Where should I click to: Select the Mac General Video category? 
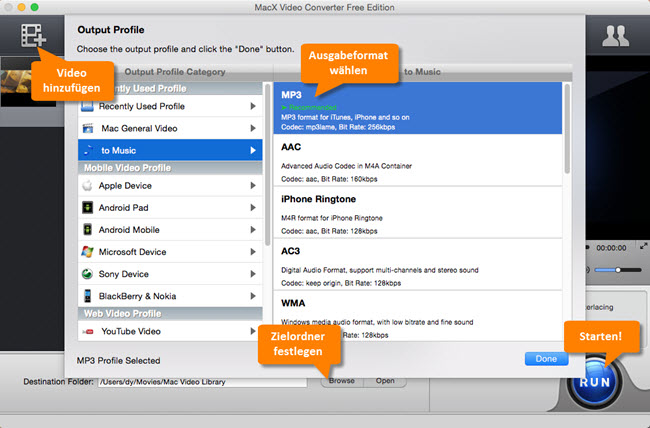tap(170, 128)
